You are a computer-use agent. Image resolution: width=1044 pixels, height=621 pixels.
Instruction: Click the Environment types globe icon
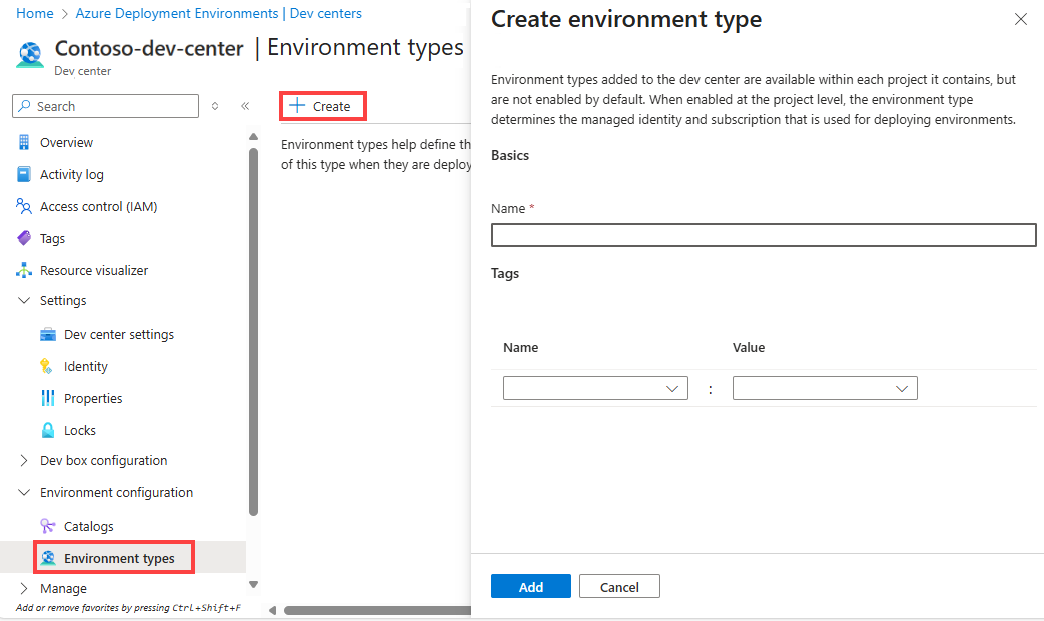[x=48, y=558]
